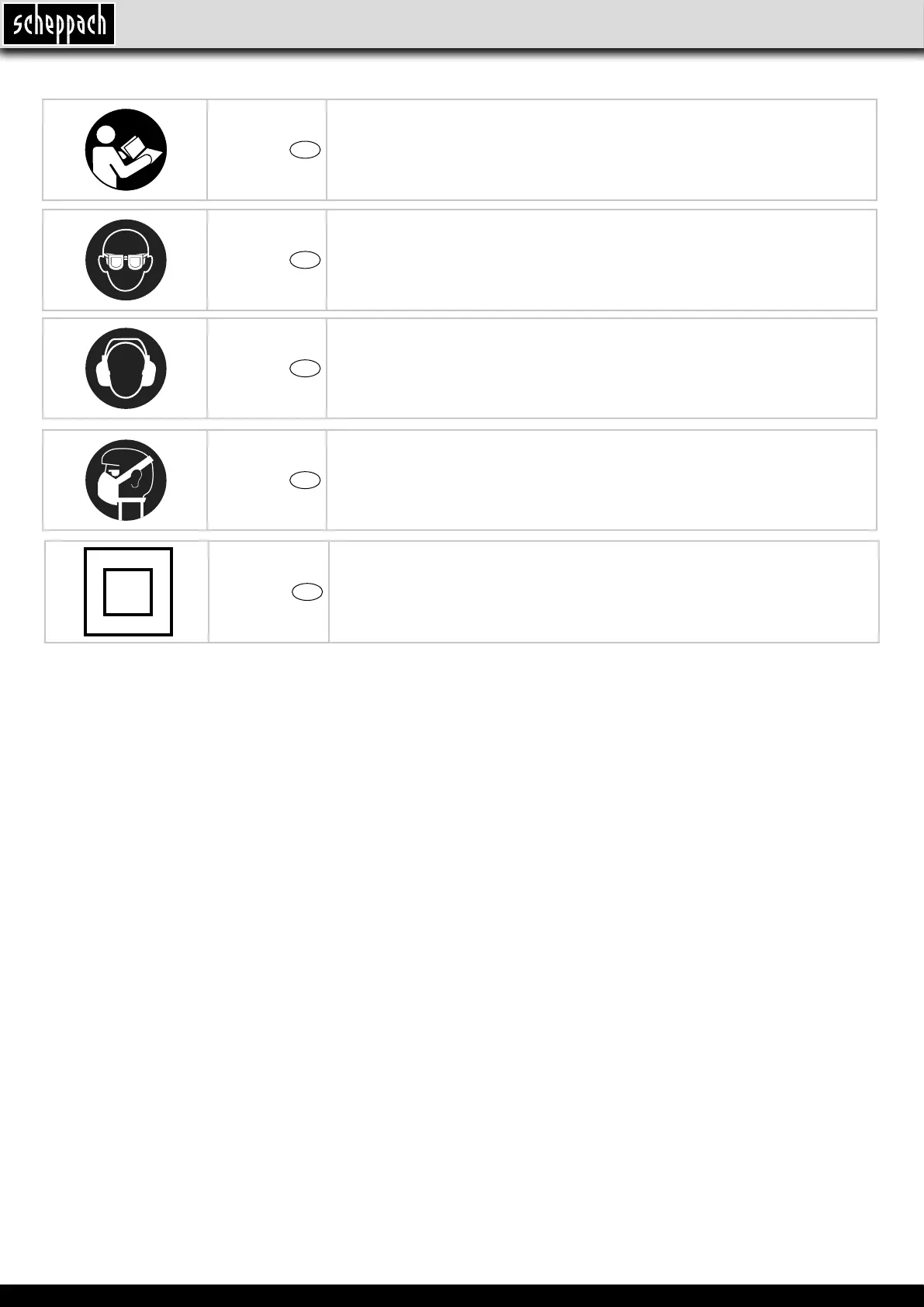Click the oval beside the read-manual symbol

305,151
